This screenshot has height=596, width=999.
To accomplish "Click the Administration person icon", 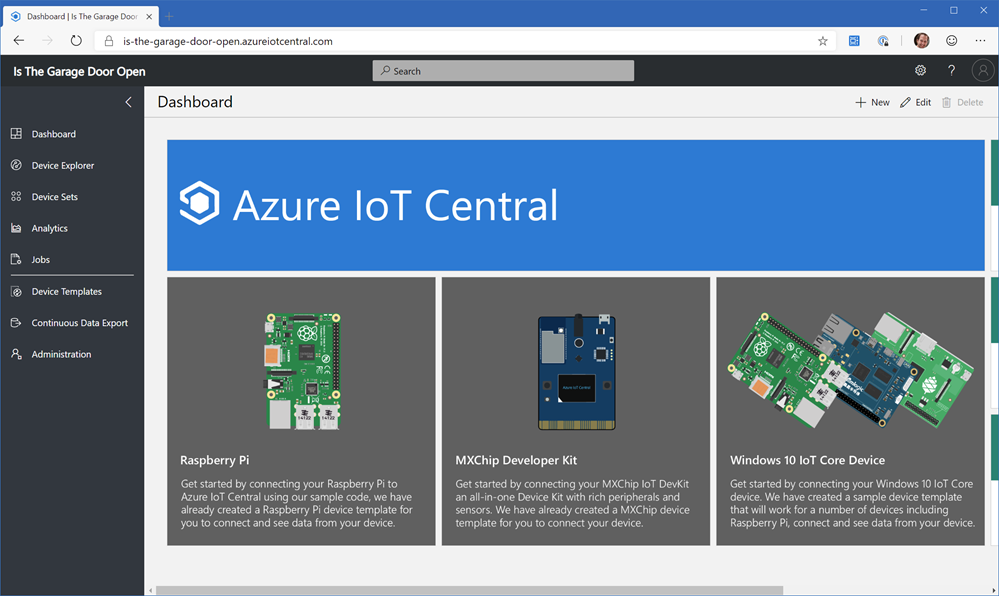I will (x=17, y=354).
